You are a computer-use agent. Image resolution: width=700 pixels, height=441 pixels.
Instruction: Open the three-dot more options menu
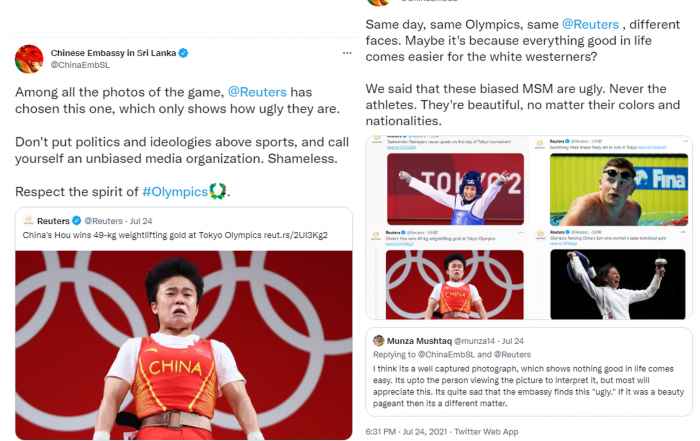(x=347, y=53)
